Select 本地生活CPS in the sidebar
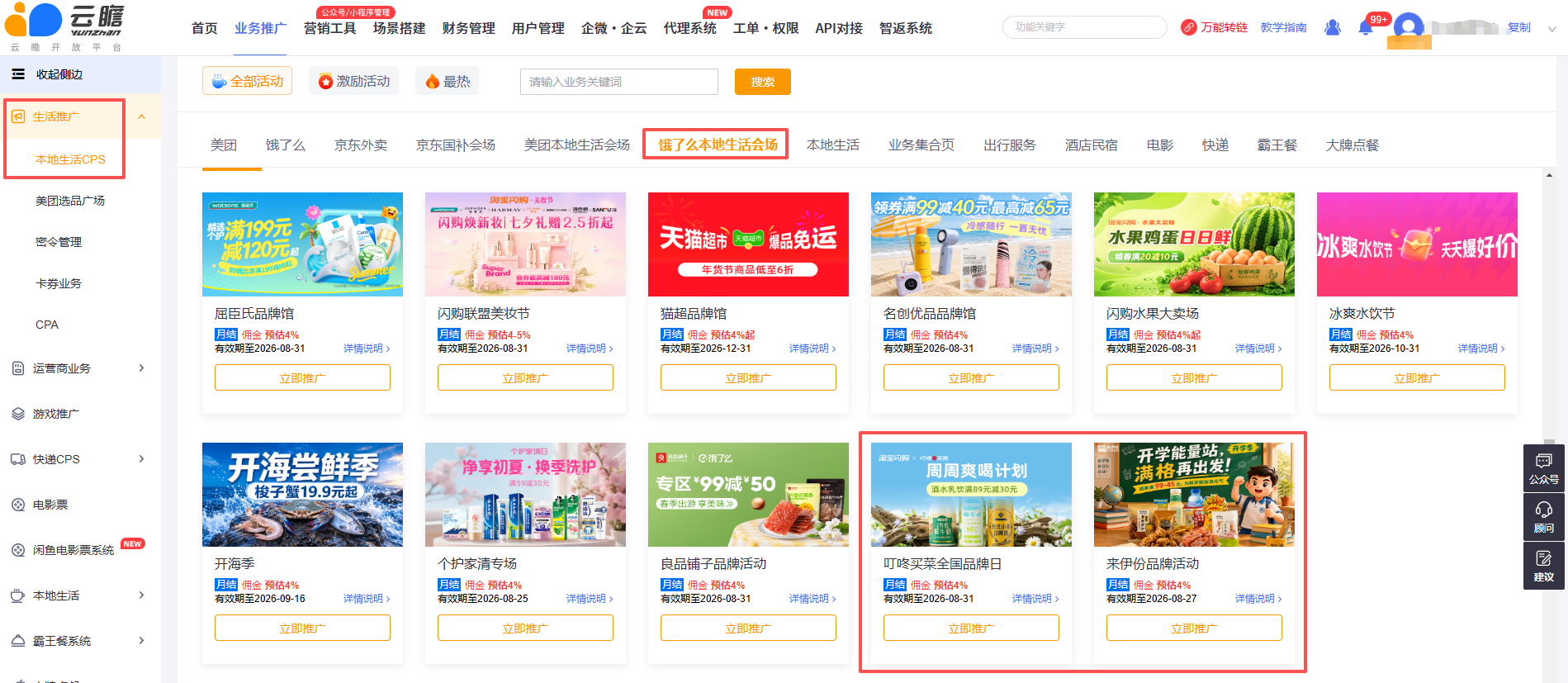The width and height of the screenshot is (1568, 683). pyautogui.click(x=70, y=159)
